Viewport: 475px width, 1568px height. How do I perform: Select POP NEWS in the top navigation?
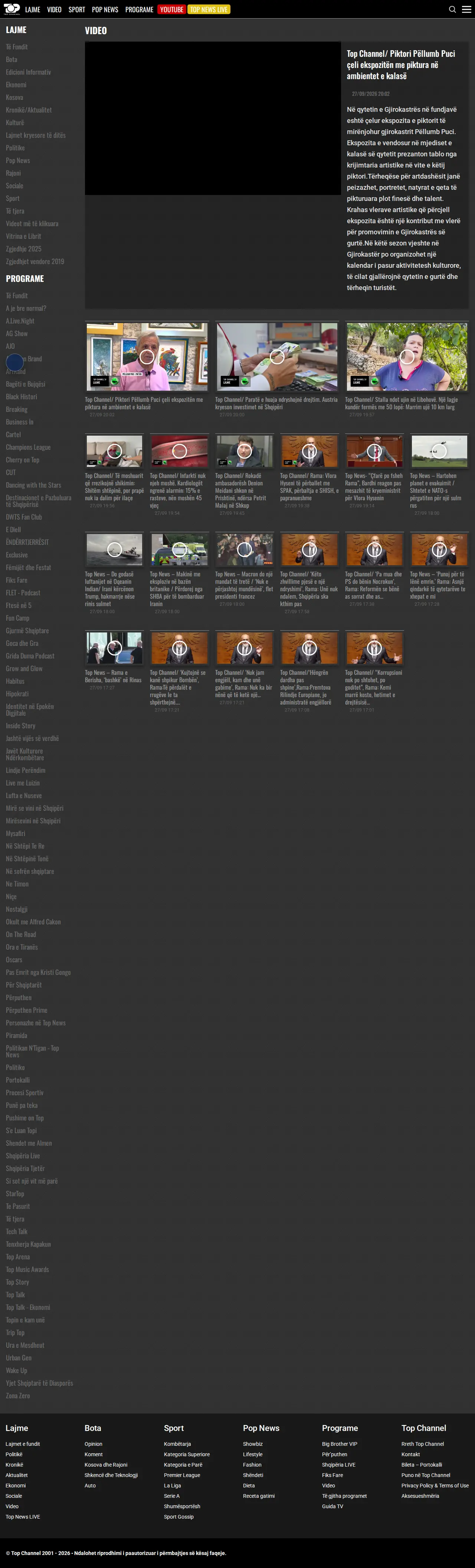point(105,9)
